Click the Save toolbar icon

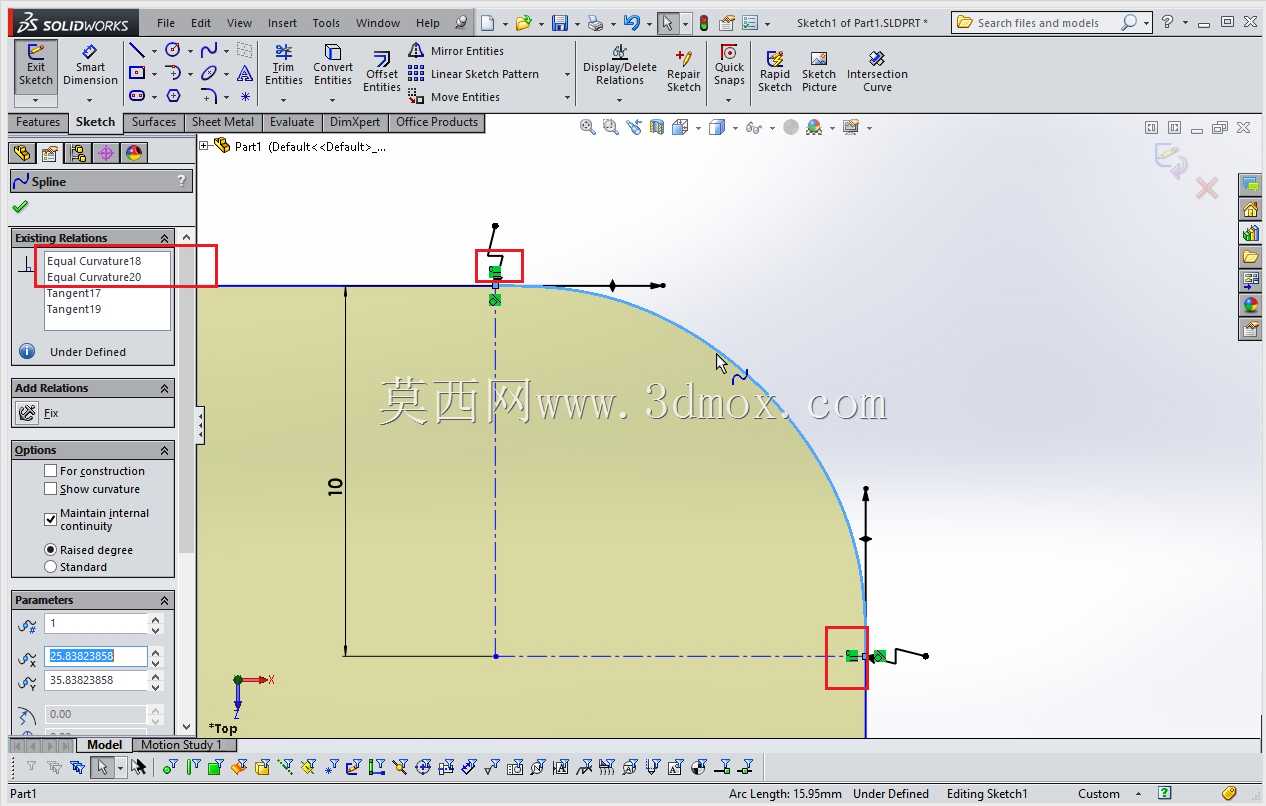coord(560,23)
